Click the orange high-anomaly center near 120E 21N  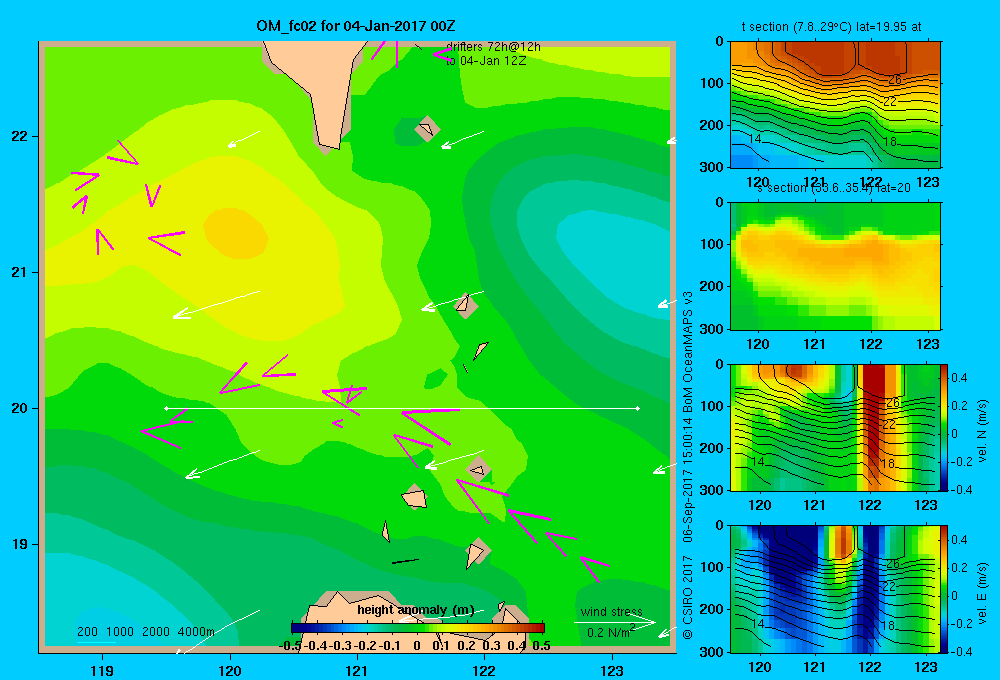[x=235, y=233]
